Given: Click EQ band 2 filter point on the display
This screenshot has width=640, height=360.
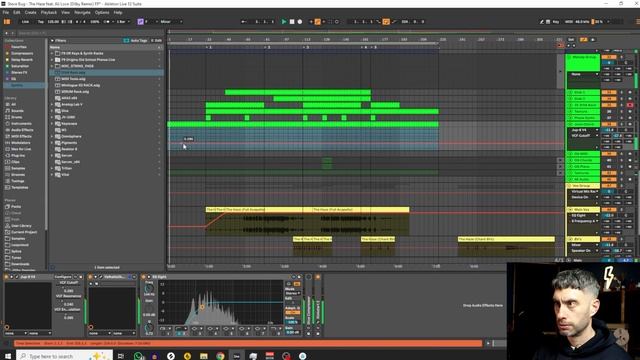Looking at the screenshot, I should pyautogui.click(x=202, y=307).
